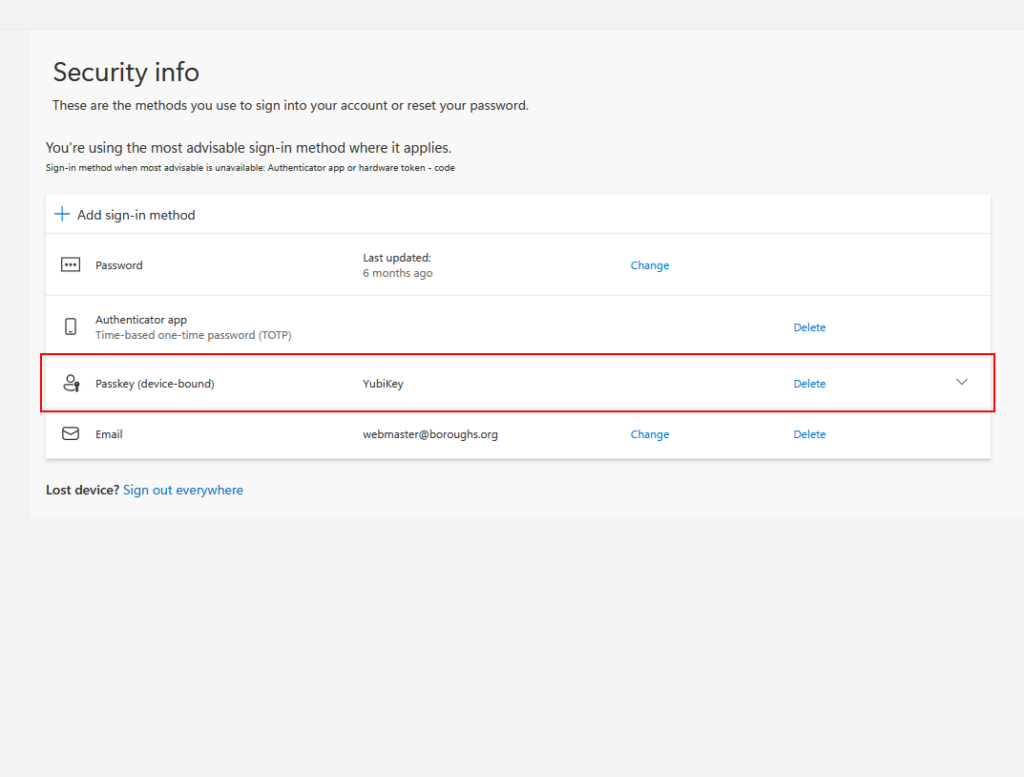Click the Password row dots icon
Image resolution: width=1024 pixels, height=777 pixels.
tap(70, 265)
